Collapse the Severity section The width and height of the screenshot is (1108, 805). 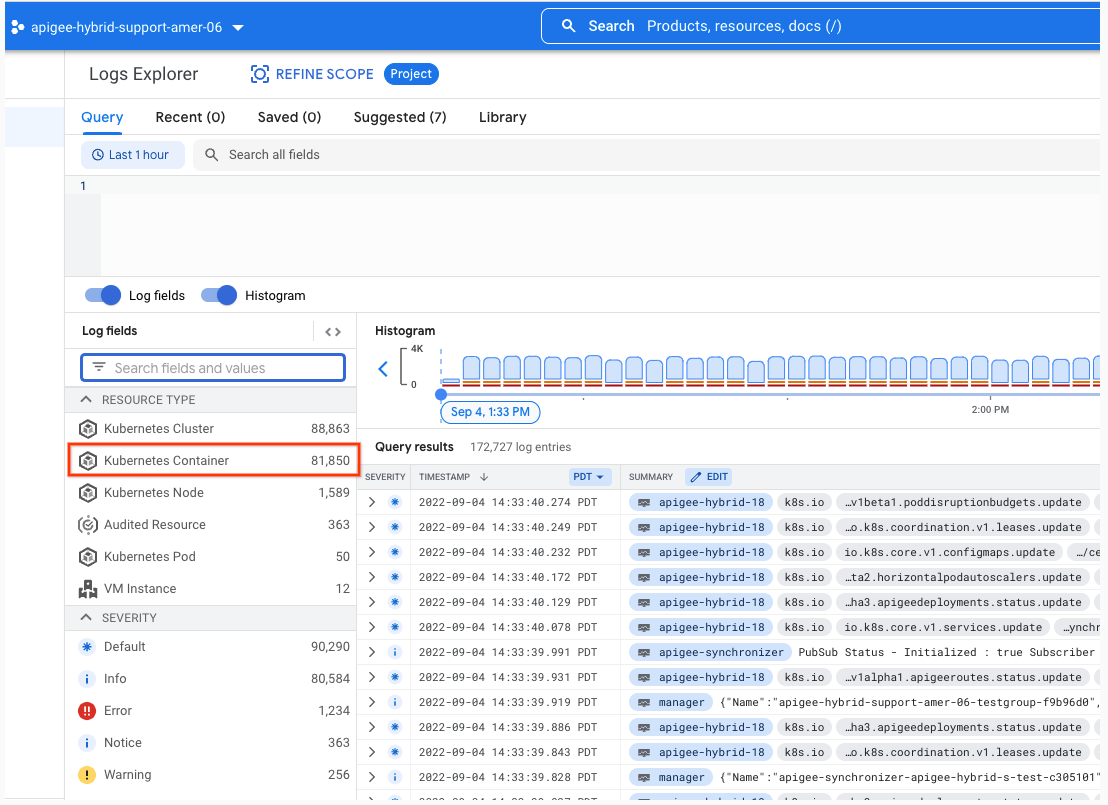(x=86, y=618)
